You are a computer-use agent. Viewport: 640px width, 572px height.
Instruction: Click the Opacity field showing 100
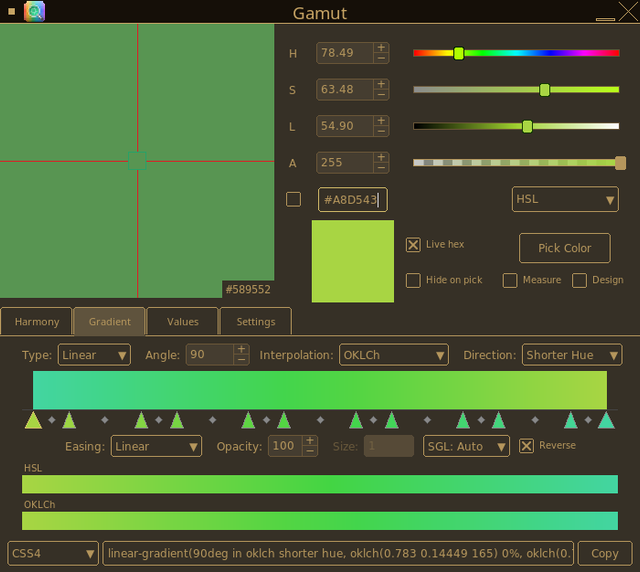point(285,446)
